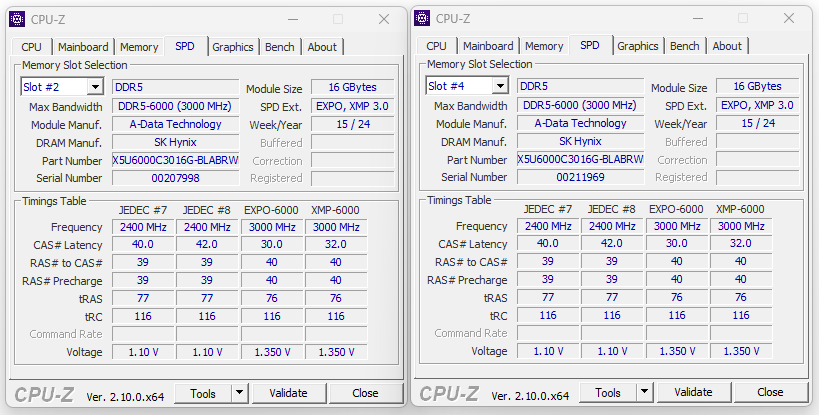Open the Slot #2 memory slot dropdown
819x415 pixels.
(x=95, y=87)
